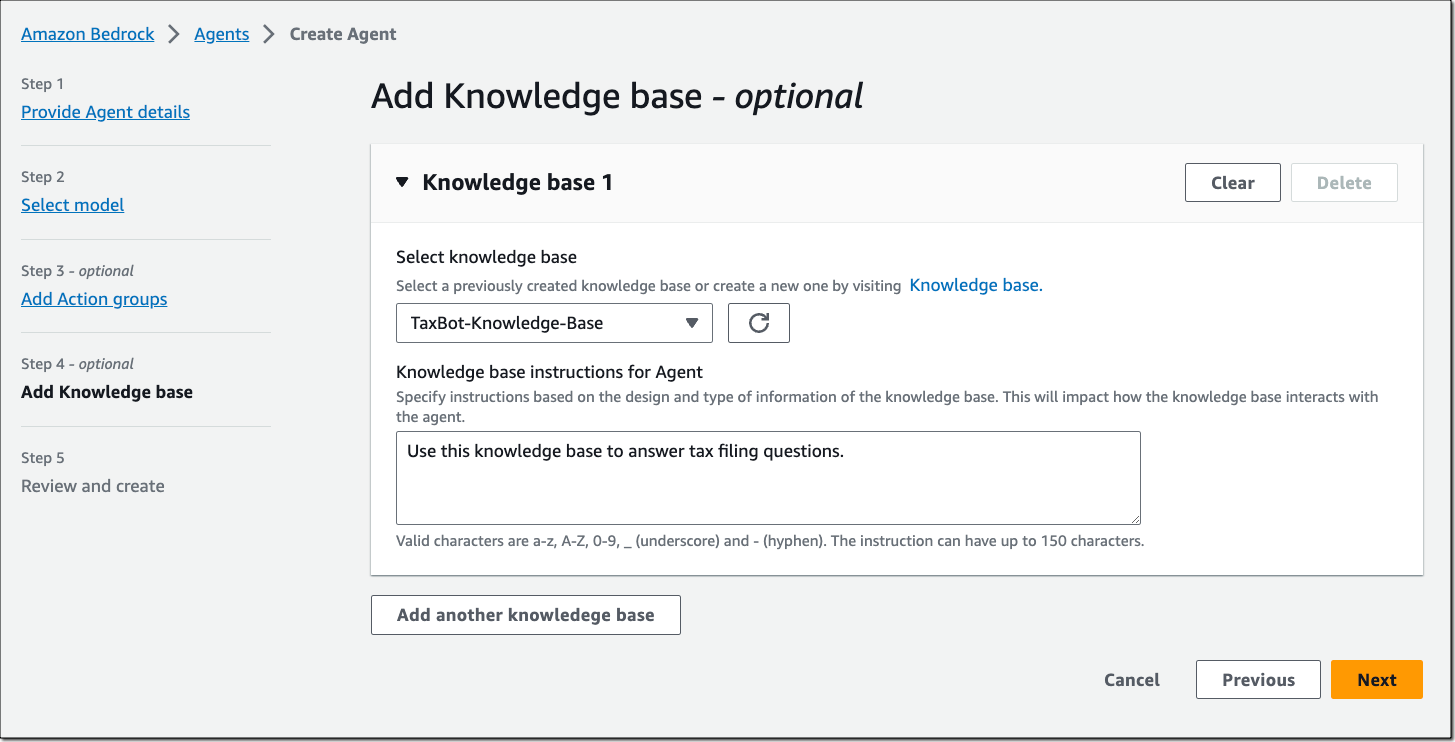Click the Clear button for Knowledge base 1

point(1232,182)
